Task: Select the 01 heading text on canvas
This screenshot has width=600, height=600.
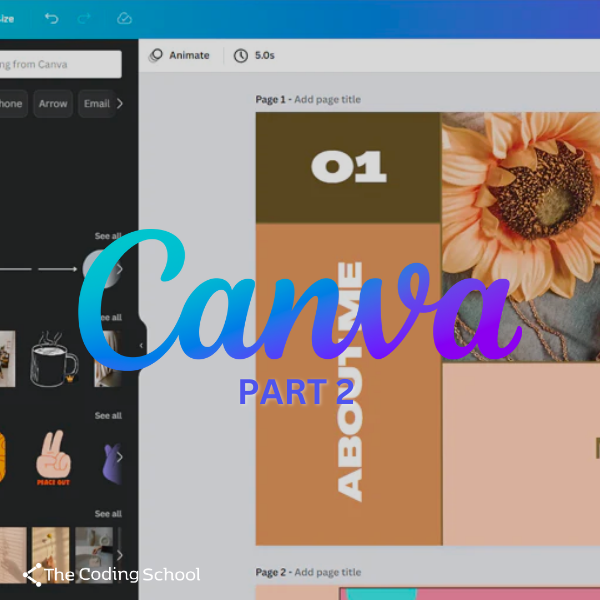Action: [348, 167]
